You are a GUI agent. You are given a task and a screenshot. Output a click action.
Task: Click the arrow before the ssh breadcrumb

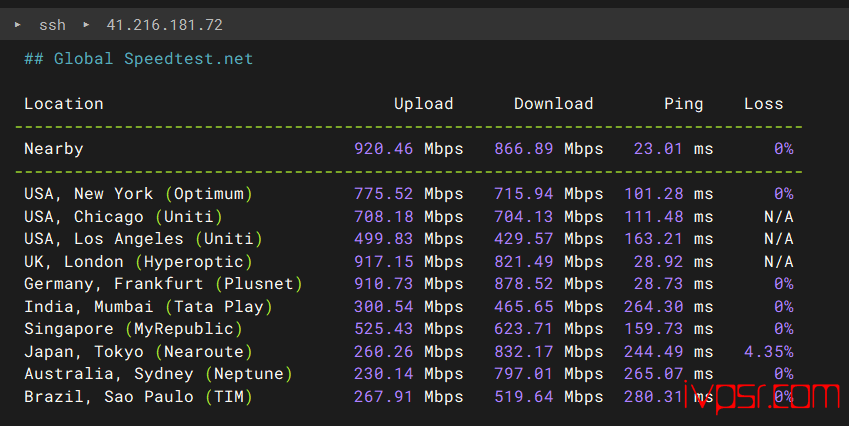coord(18,24)
